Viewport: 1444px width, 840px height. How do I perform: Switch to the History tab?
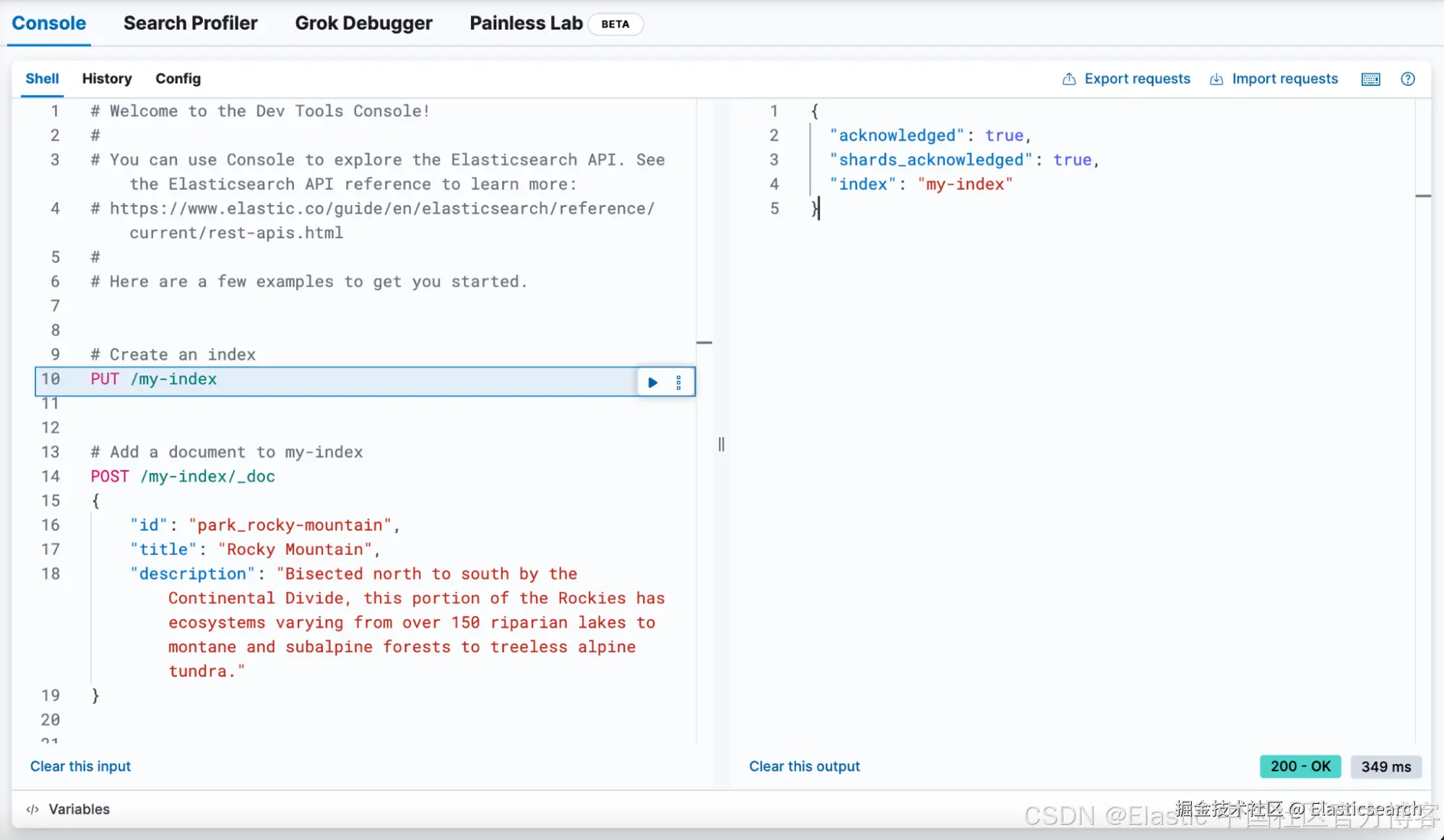point(107,79)
